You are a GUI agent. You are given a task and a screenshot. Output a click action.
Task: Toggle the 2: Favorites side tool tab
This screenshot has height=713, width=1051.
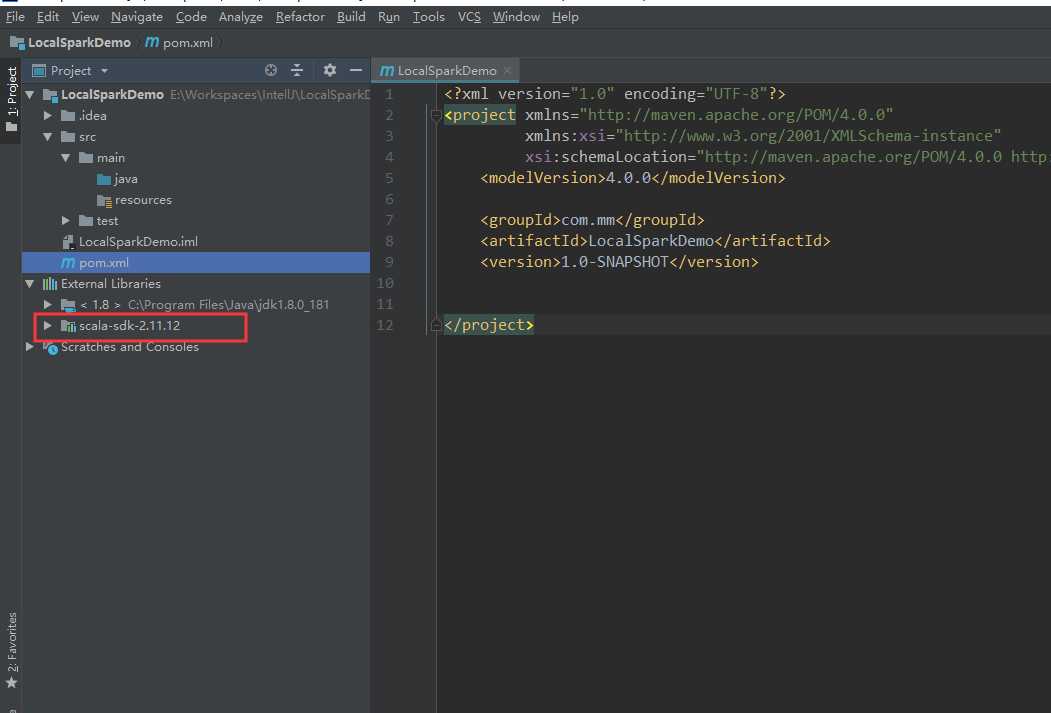click(11, 650)
